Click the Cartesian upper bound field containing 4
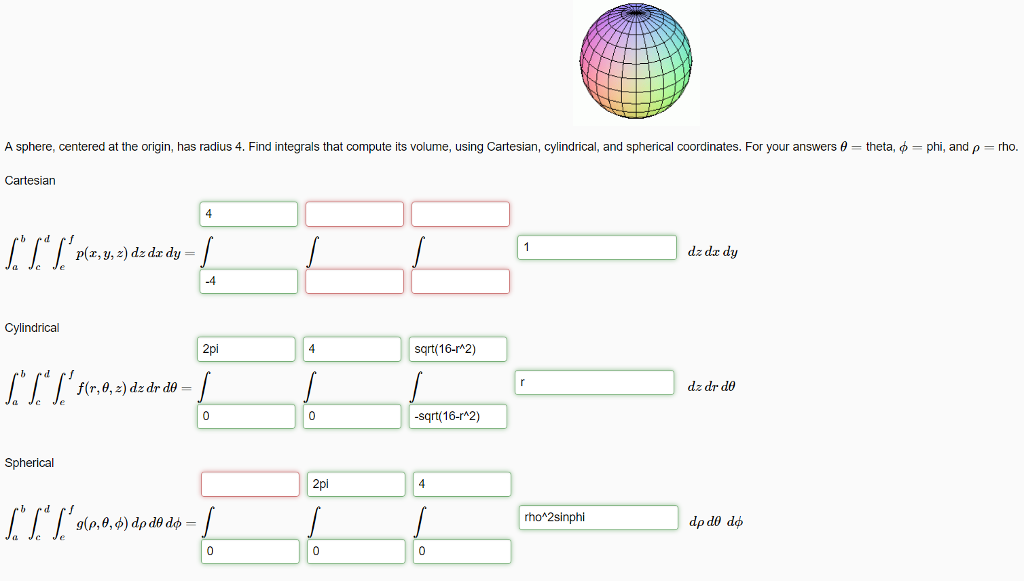Image resolution: width=1024 pixels, height=581 pixels. click(247, 213)
